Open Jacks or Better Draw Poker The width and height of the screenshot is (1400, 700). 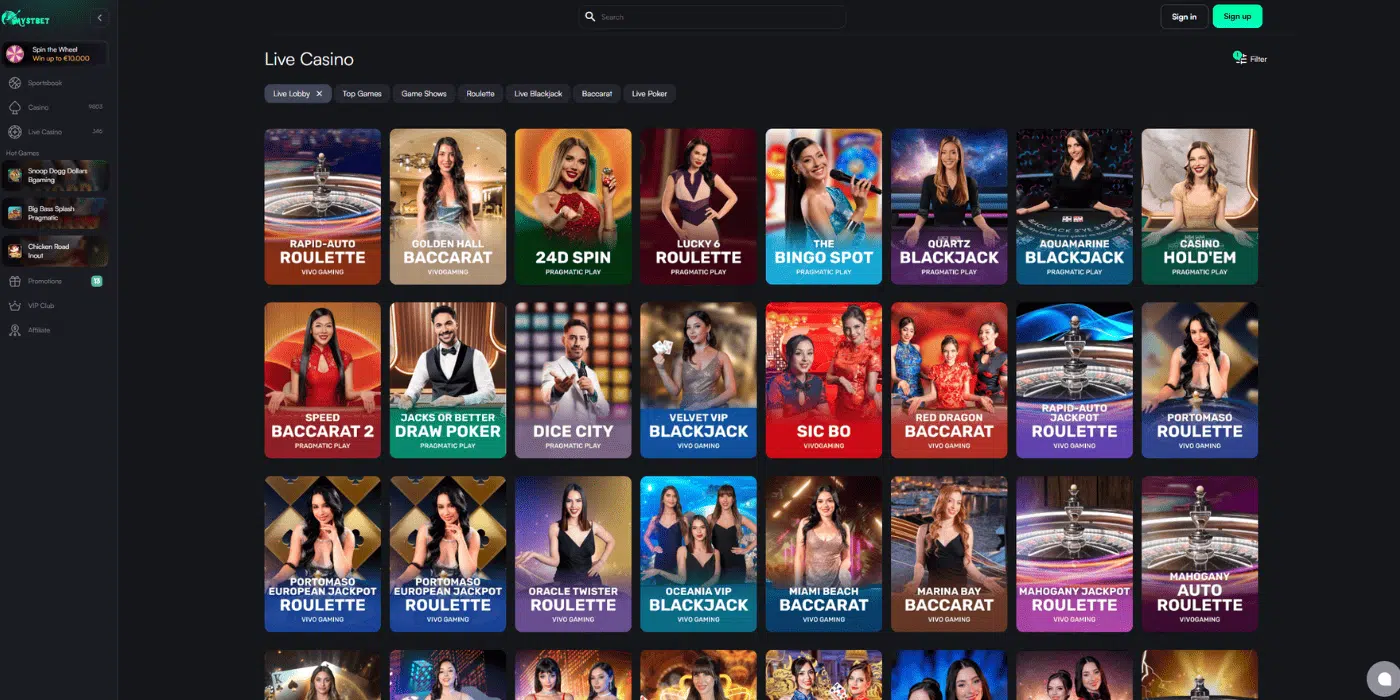[x=448, y=380]
